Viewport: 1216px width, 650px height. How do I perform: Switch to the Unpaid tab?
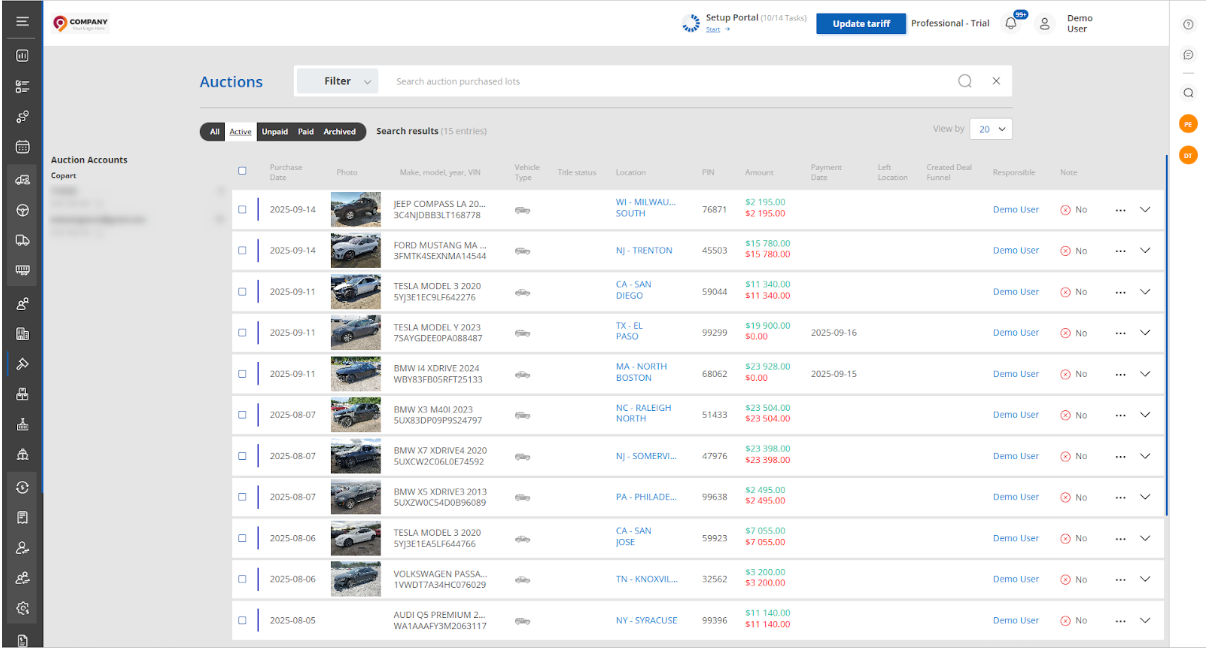(x=274, y=132)
